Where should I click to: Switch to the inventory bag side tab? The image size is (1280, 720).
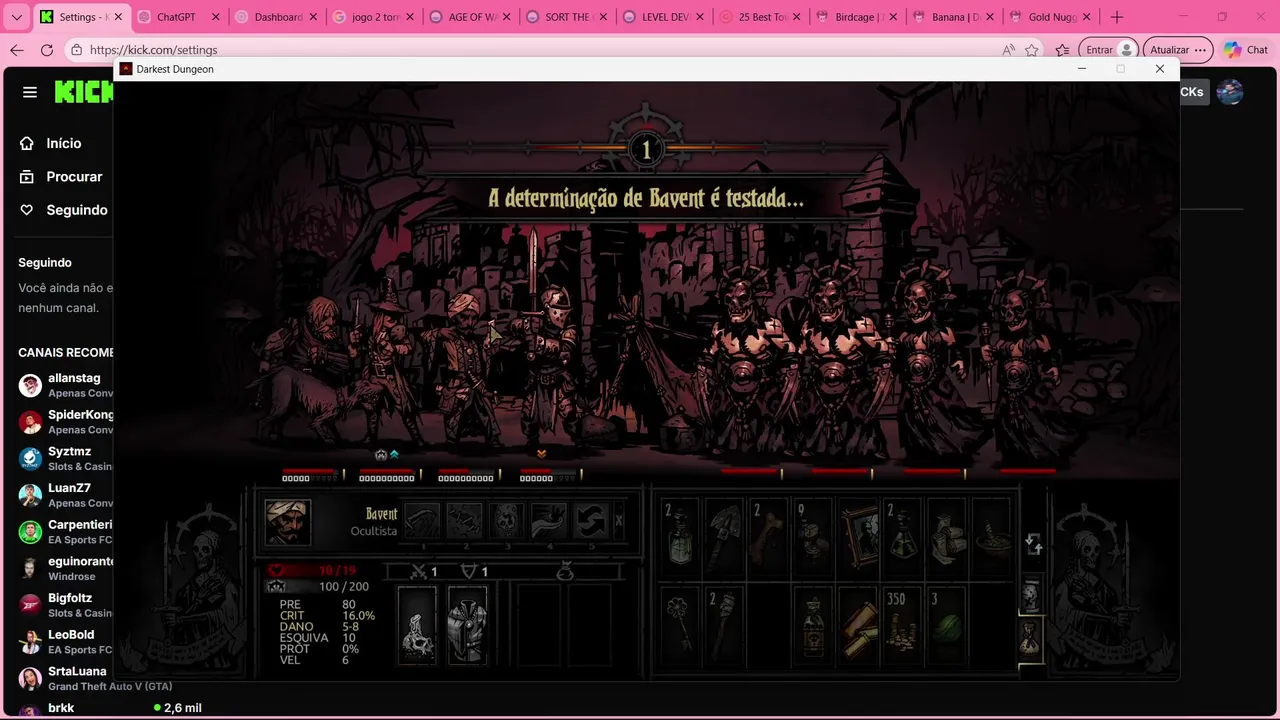[1030, 640]
